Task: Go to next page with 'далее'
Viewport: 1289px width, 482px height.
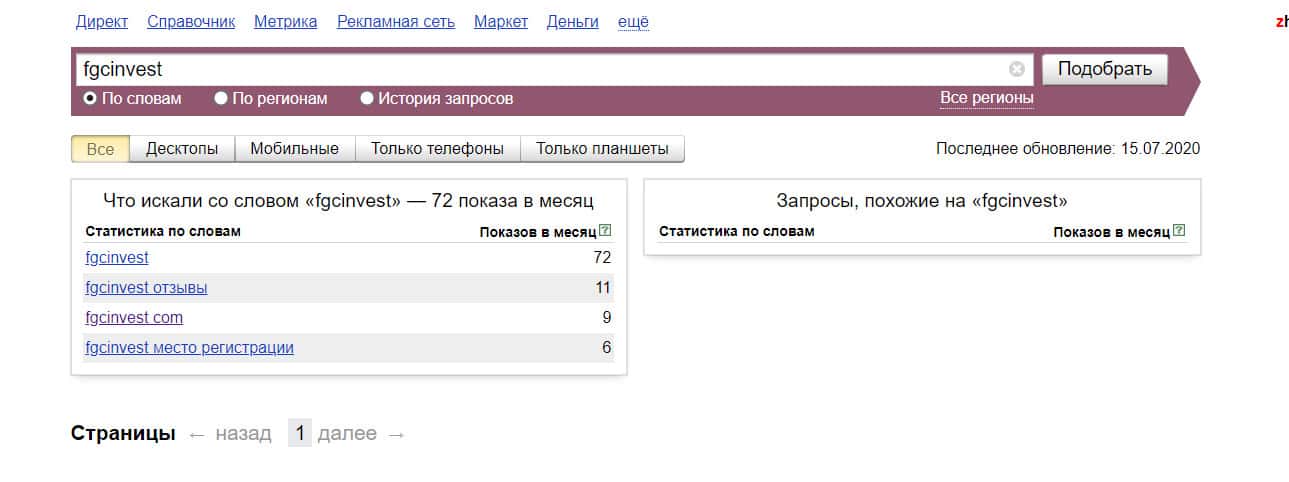Action: click(x=347, y=433)
